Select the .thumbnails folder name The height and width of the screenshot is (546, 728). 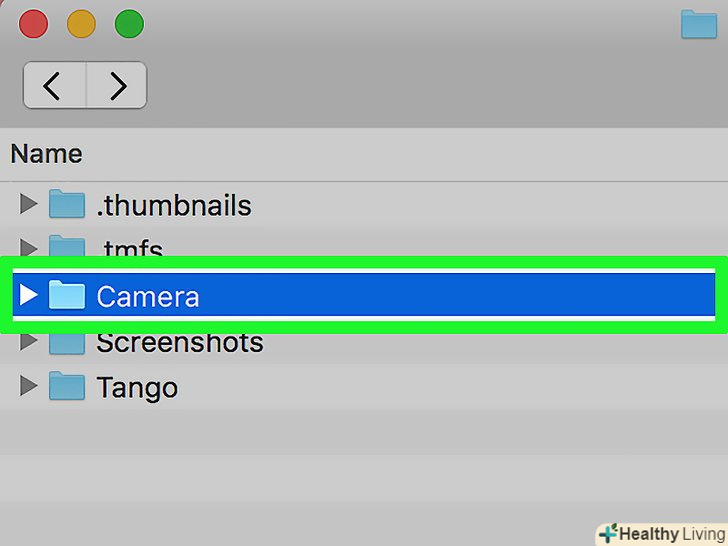pyautogui.click(x=174, y=206)
